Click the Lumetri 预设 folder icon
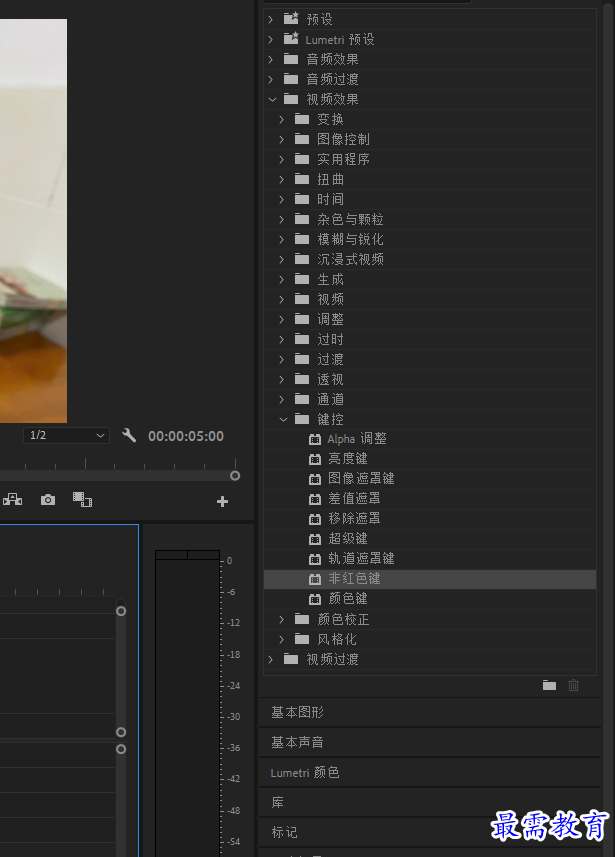This screenshot has width=615, height=857. pos(291,39)
